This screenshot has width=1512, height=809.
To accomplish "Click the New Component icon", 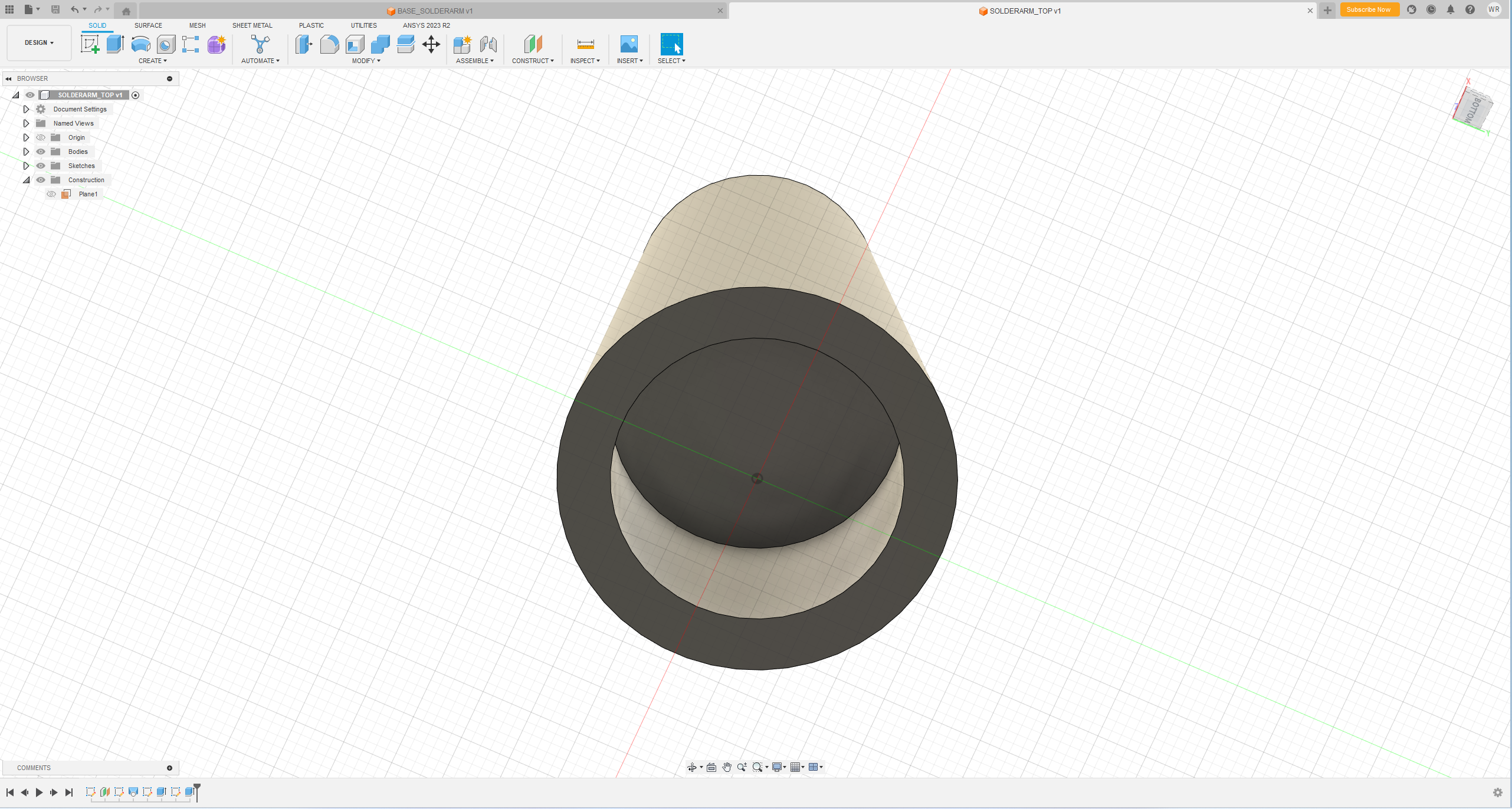I will point(463,44).
